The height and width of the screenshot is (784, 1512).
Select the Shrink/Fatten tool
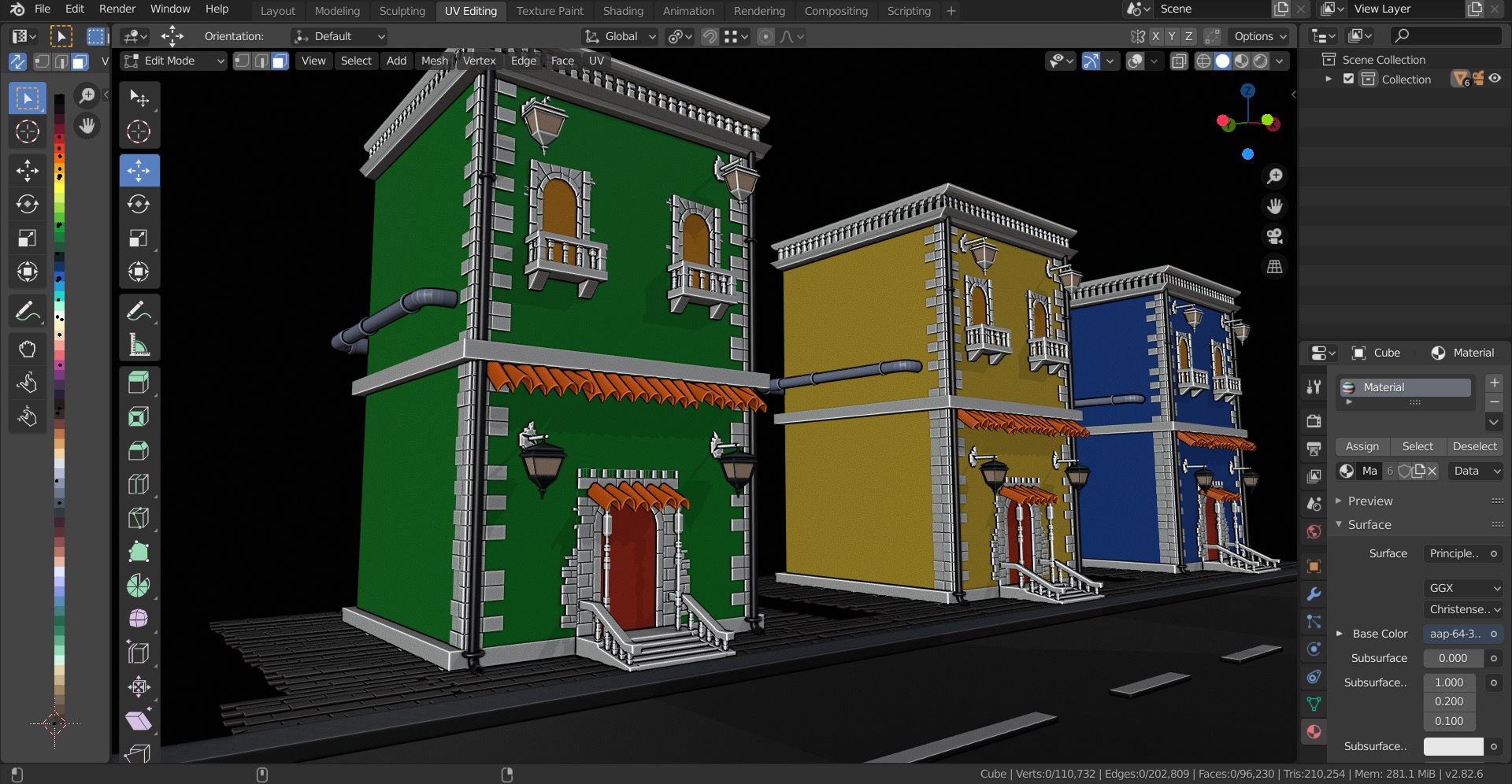tap(139, 686)
